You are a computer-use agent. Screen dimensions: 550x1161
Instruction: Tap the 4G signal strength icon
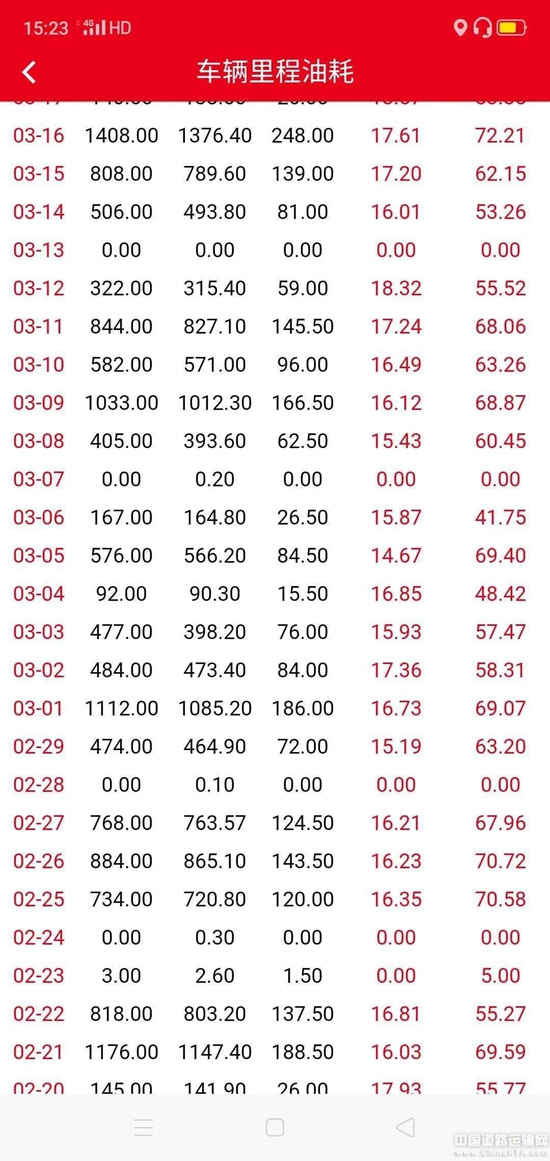pos(94,28)
